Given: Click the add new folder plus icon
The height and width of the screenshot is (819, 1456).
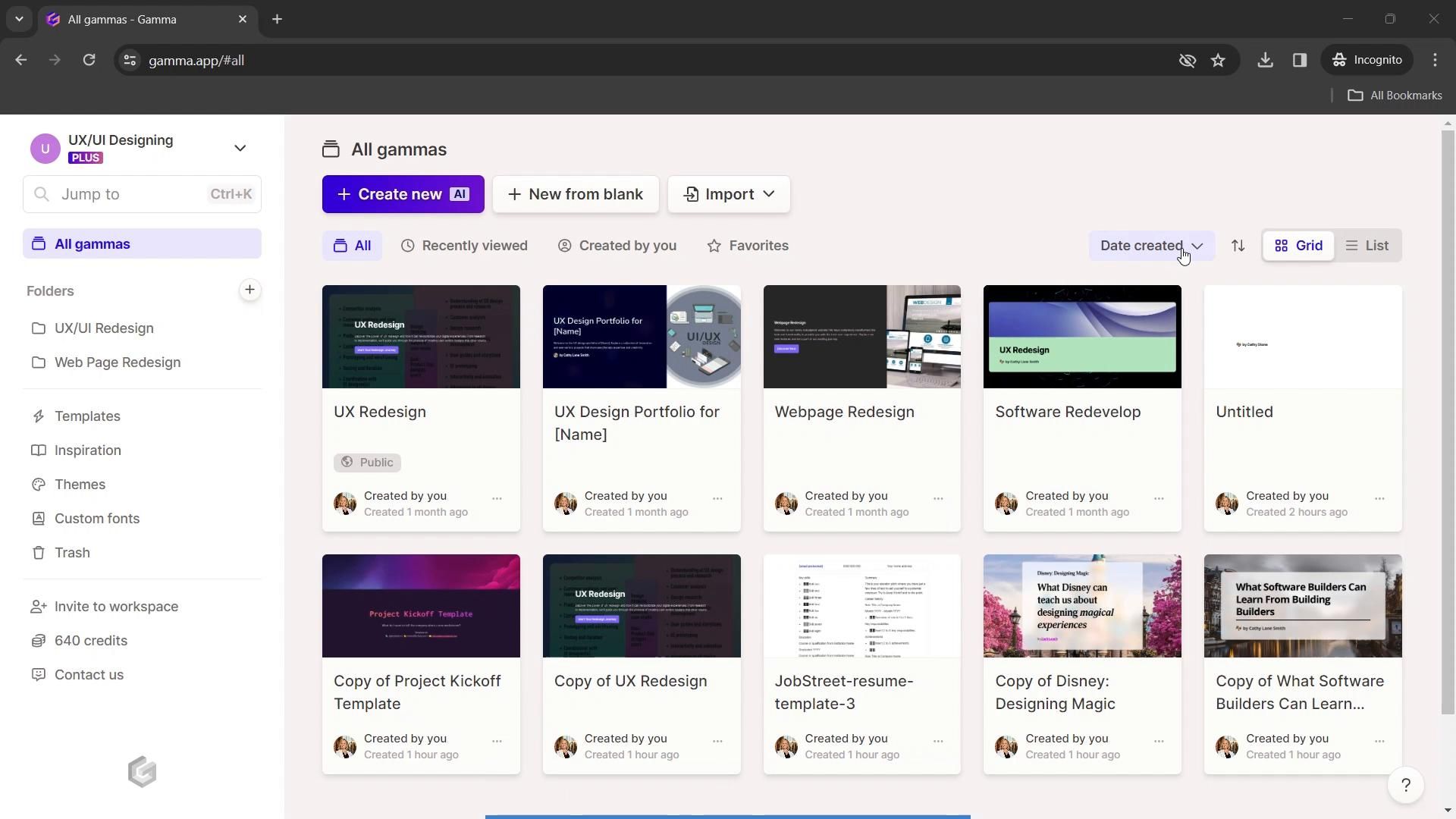Looking at the screenshot, I should pyautogui.click(x=249, y=290).
